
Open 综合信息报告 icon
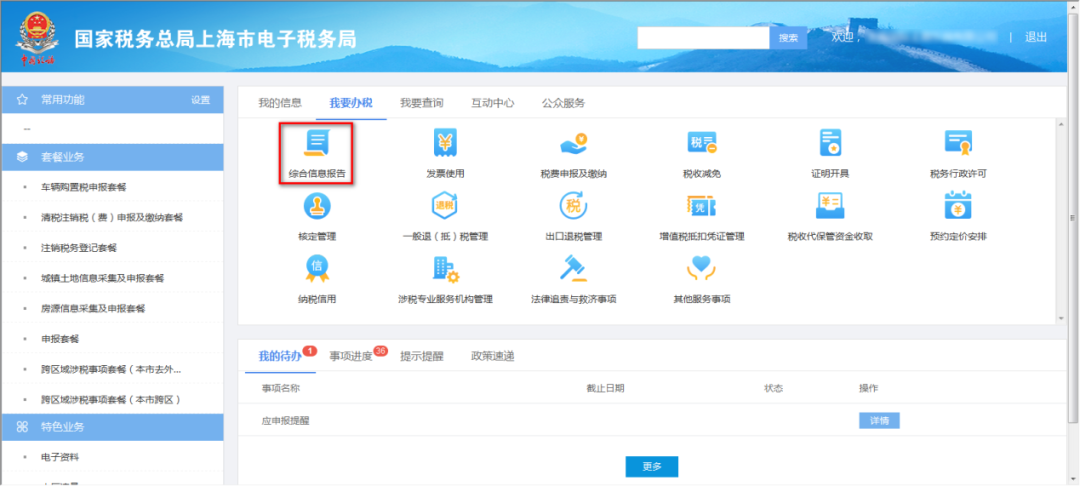(317, 143)
